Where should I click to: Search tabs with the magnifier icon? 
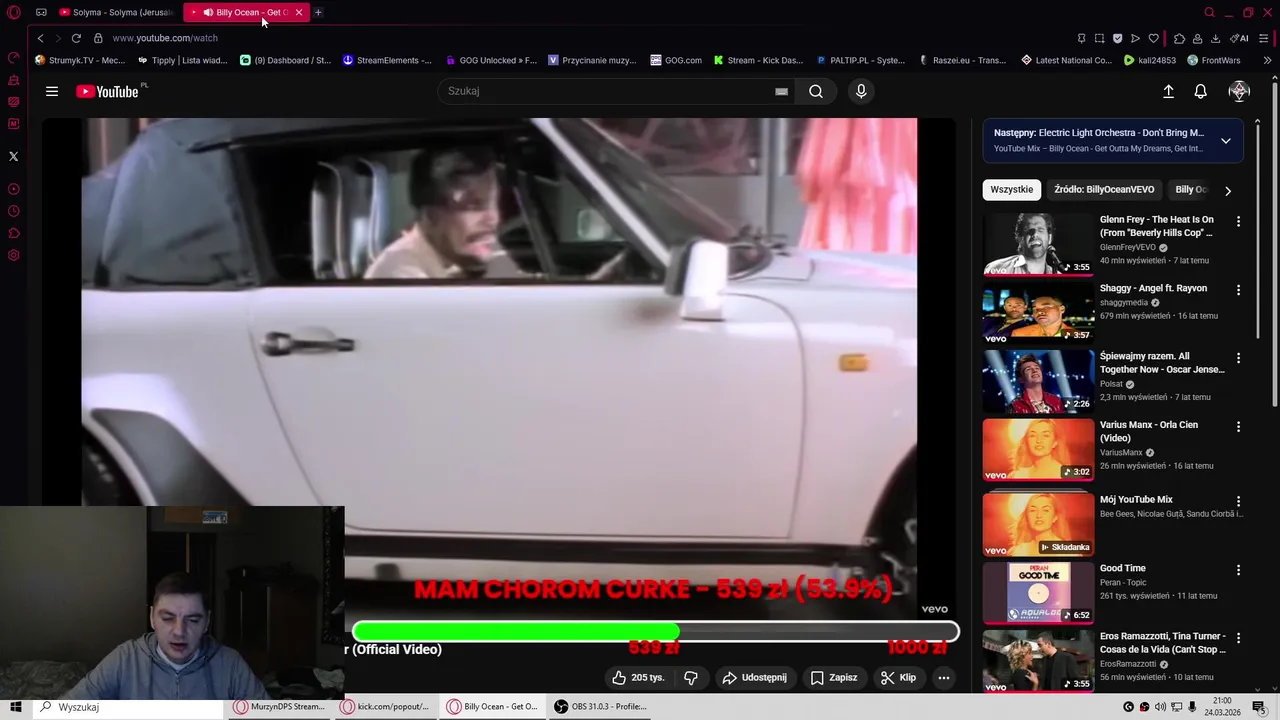(x=1209, y=12)
